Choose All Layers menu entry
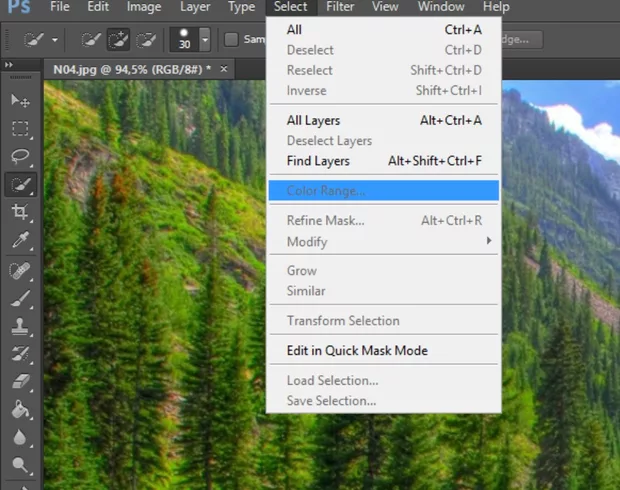Screen dimensions: 620x490 point(384,120)
